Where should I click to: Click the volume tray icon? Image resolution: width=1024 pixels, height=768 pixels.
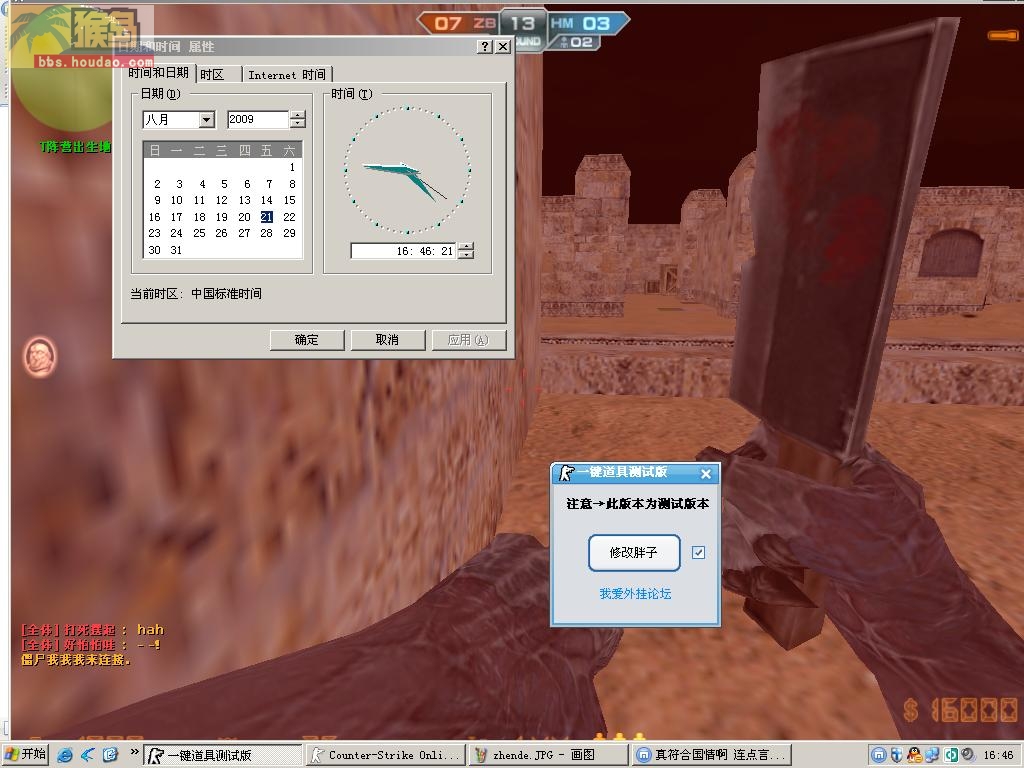point(967,755)
